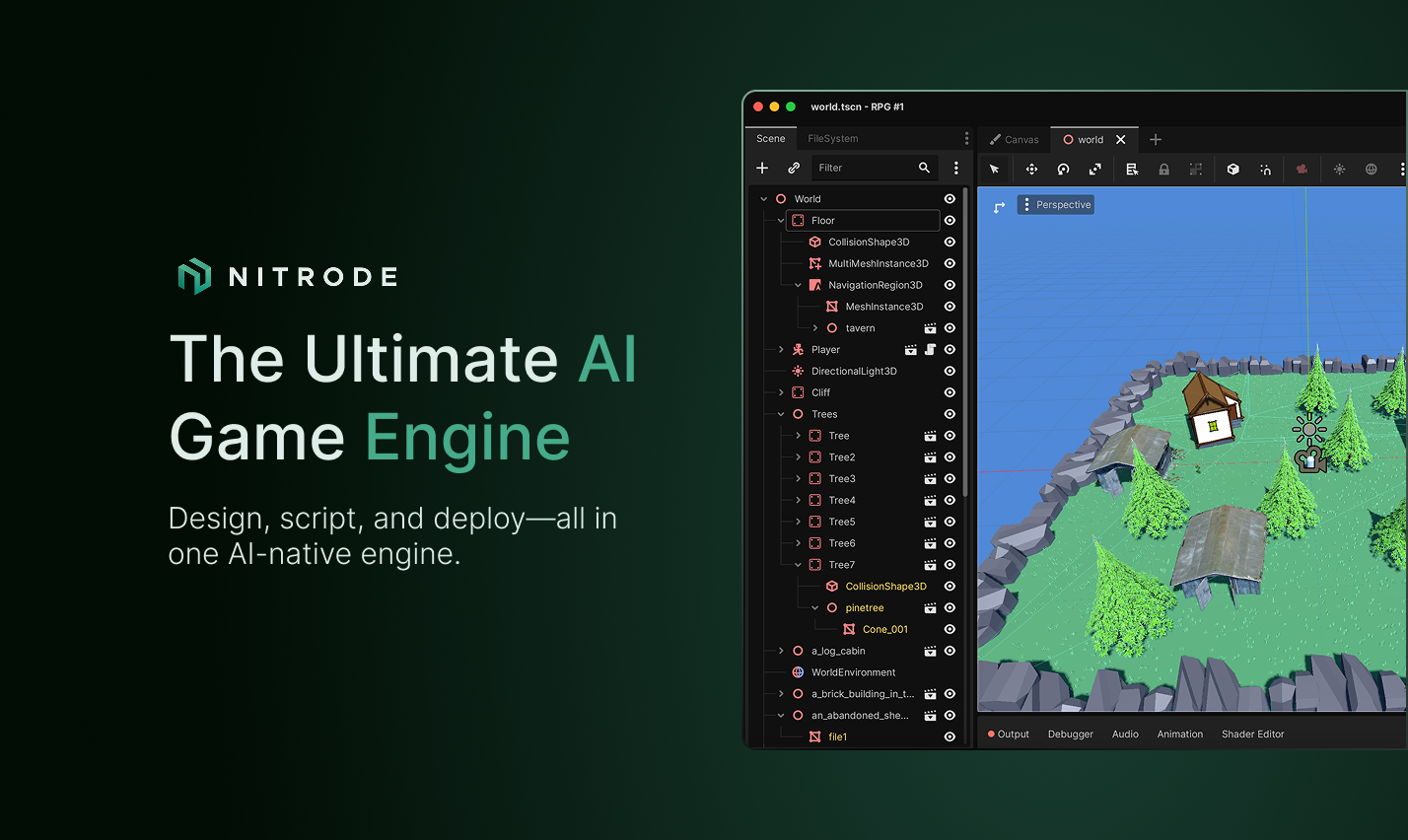Viewport: 1408px width, 840px height.
Task: Click the scene tree Filter field
Action: coord(874,168)
